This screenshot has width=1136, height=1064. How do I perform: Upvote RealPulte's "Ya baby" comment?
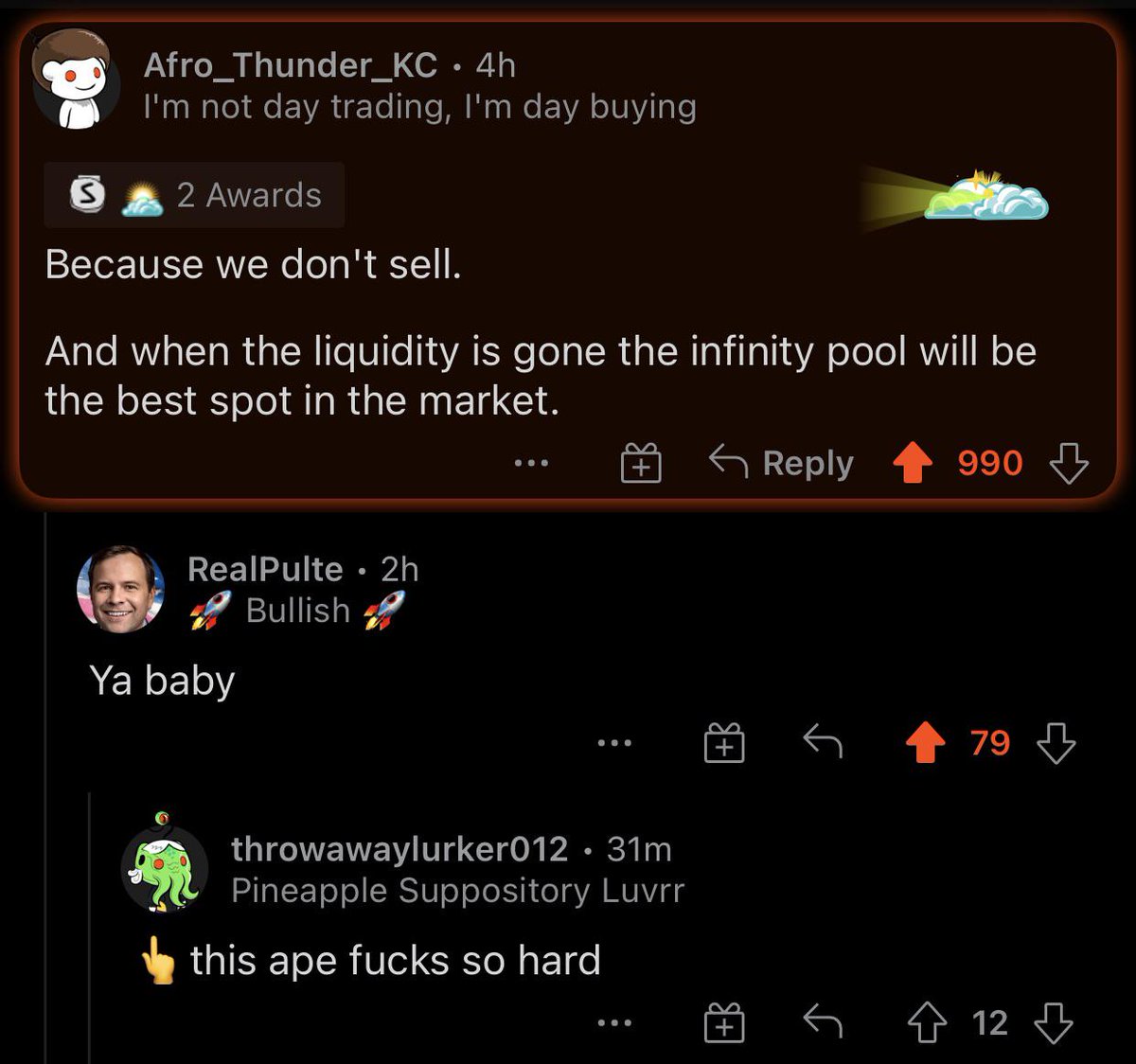925,743
